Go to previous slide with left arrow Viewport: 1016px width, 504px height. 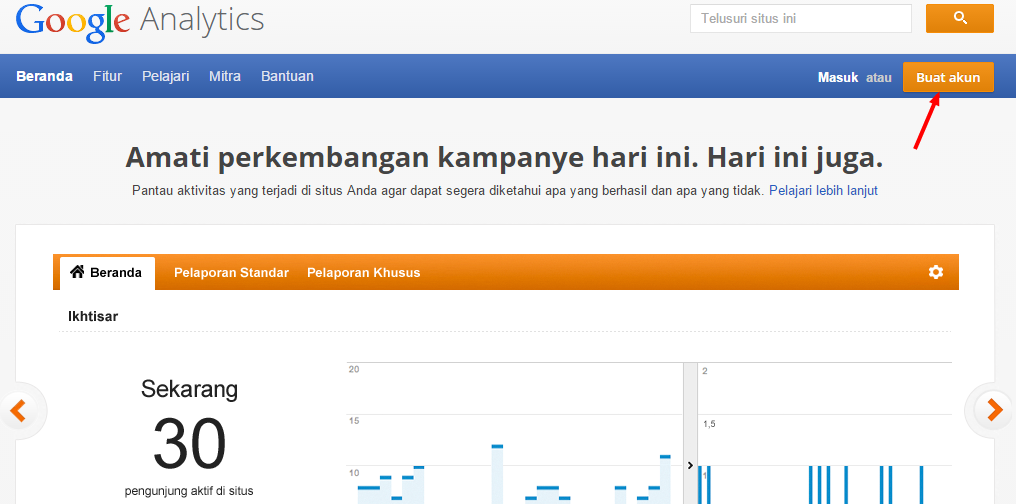point(18,410)
